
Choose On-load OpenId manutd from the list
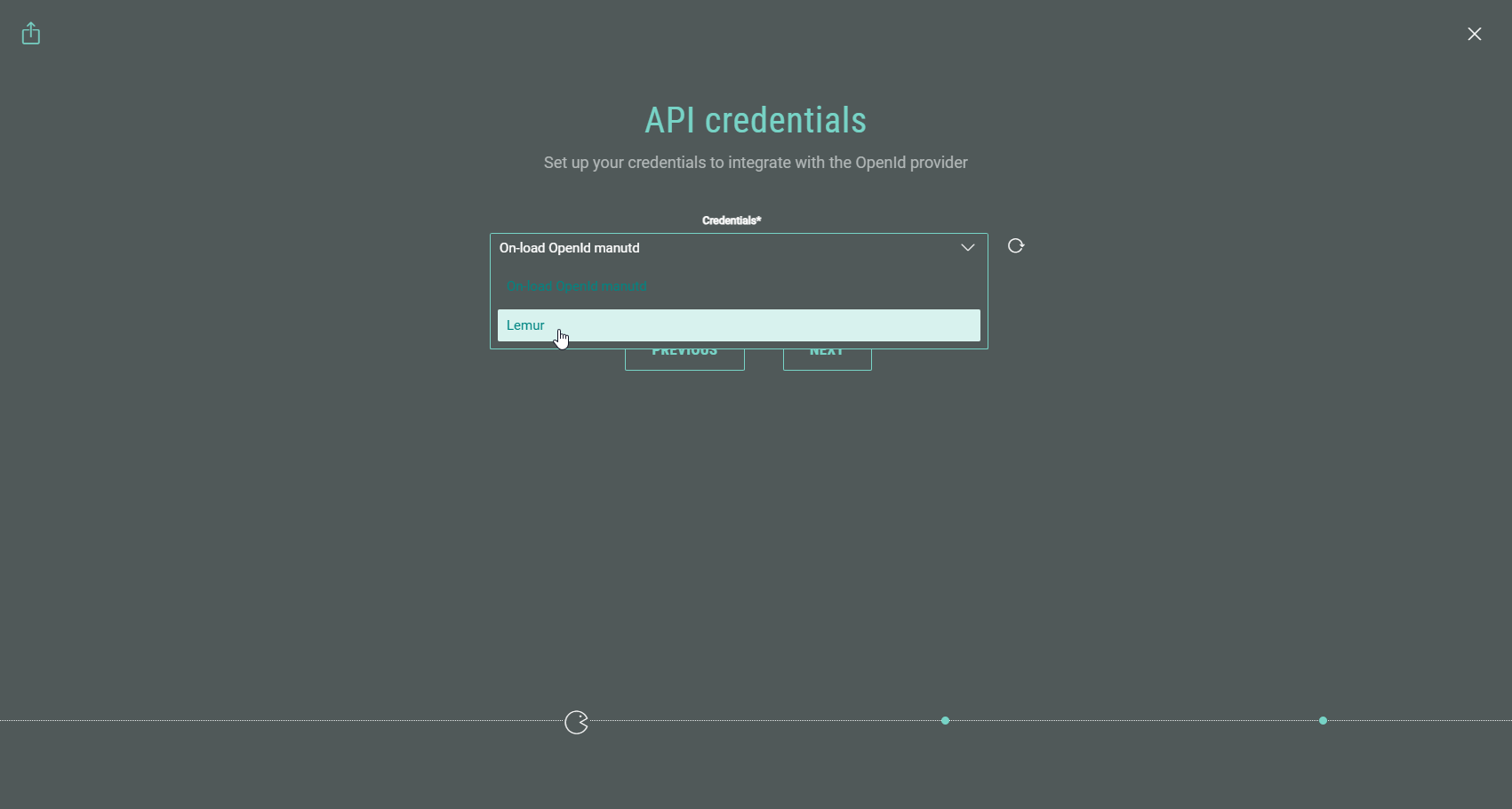point(576,287)
